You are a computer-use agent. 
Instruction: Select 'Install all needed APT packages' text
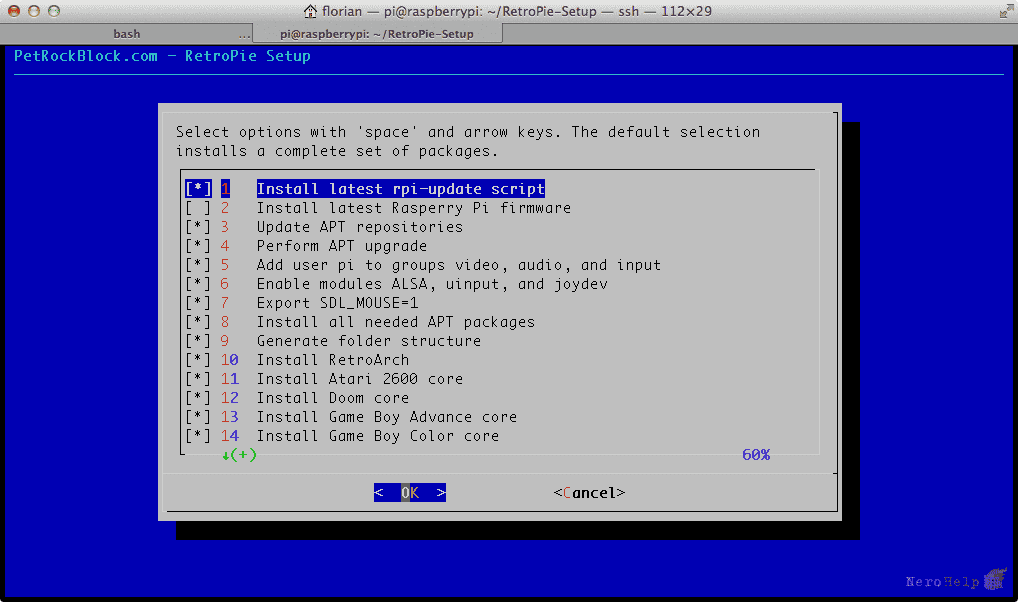395,322
